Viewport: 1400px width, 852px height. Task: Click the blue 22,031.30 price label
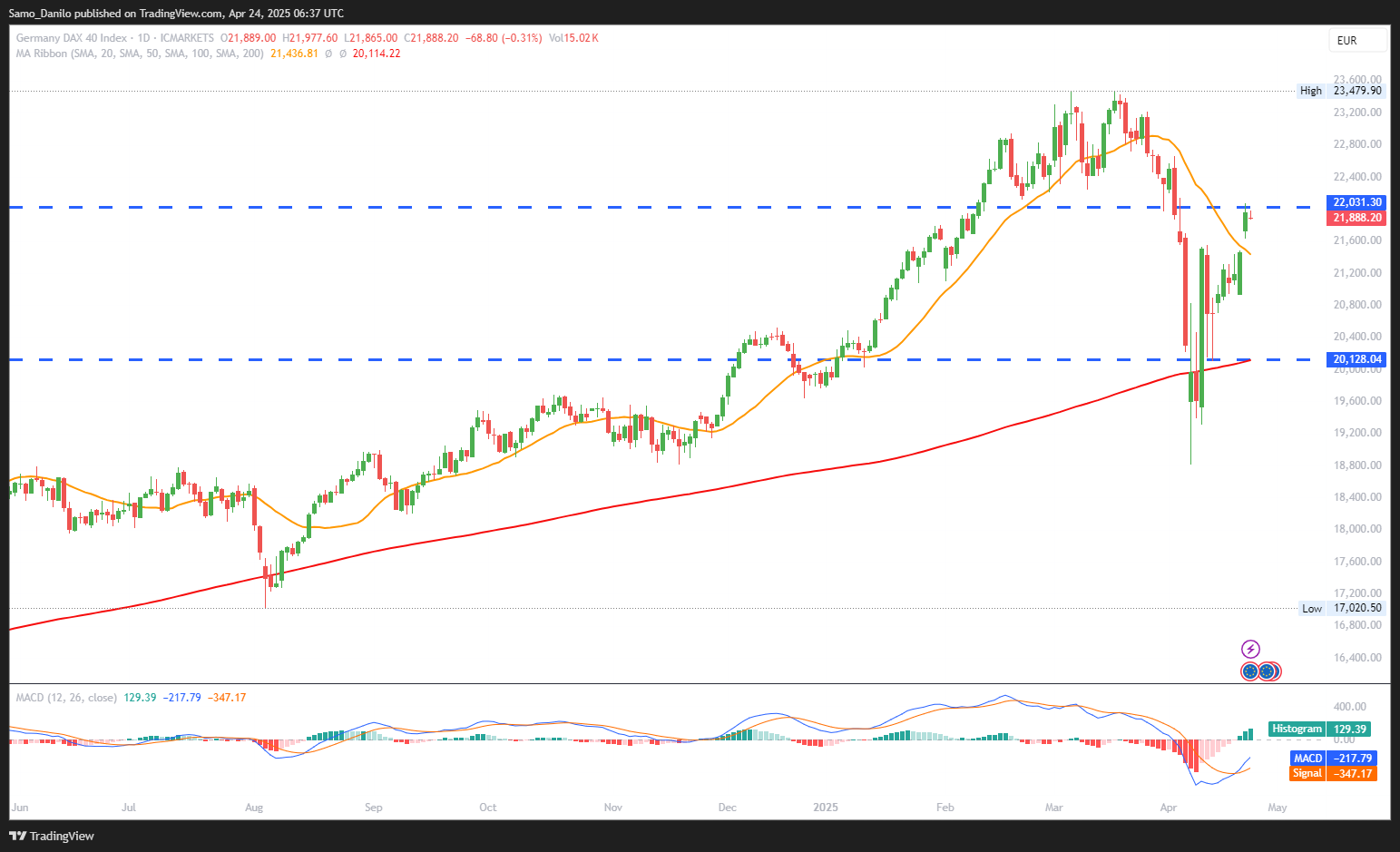(x=1357, y=202)
